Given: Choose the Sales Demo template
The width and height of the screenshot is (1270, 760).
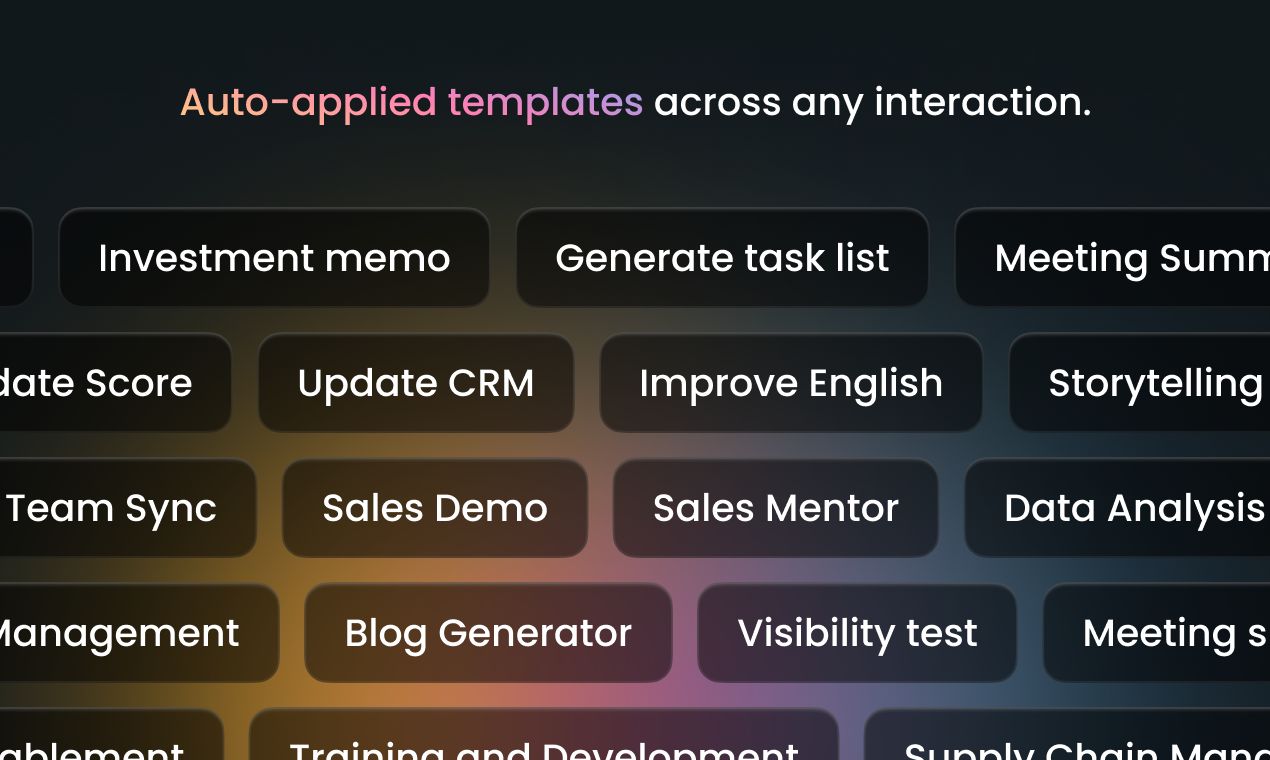Looking at the screenshot, I should click(x=435, y=508).
